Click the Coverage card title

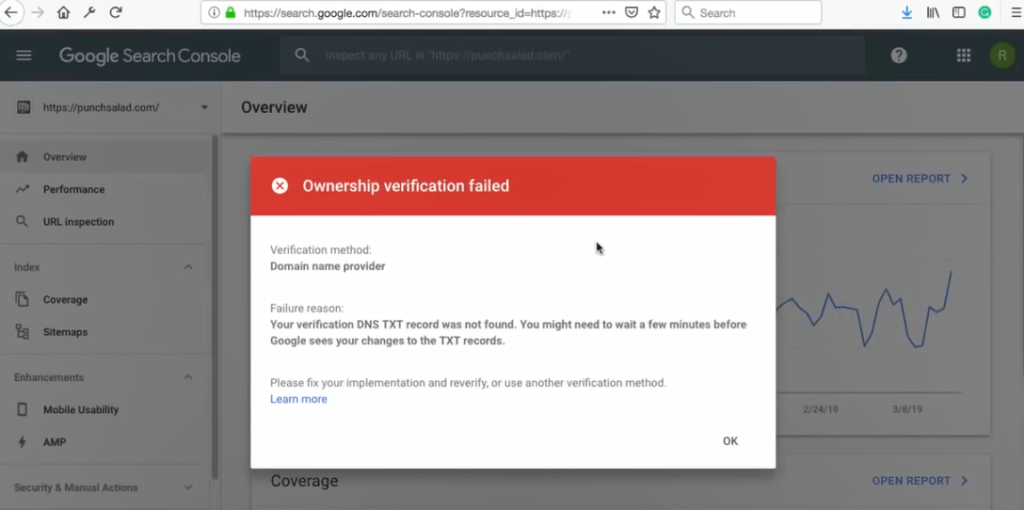[304, 481]
